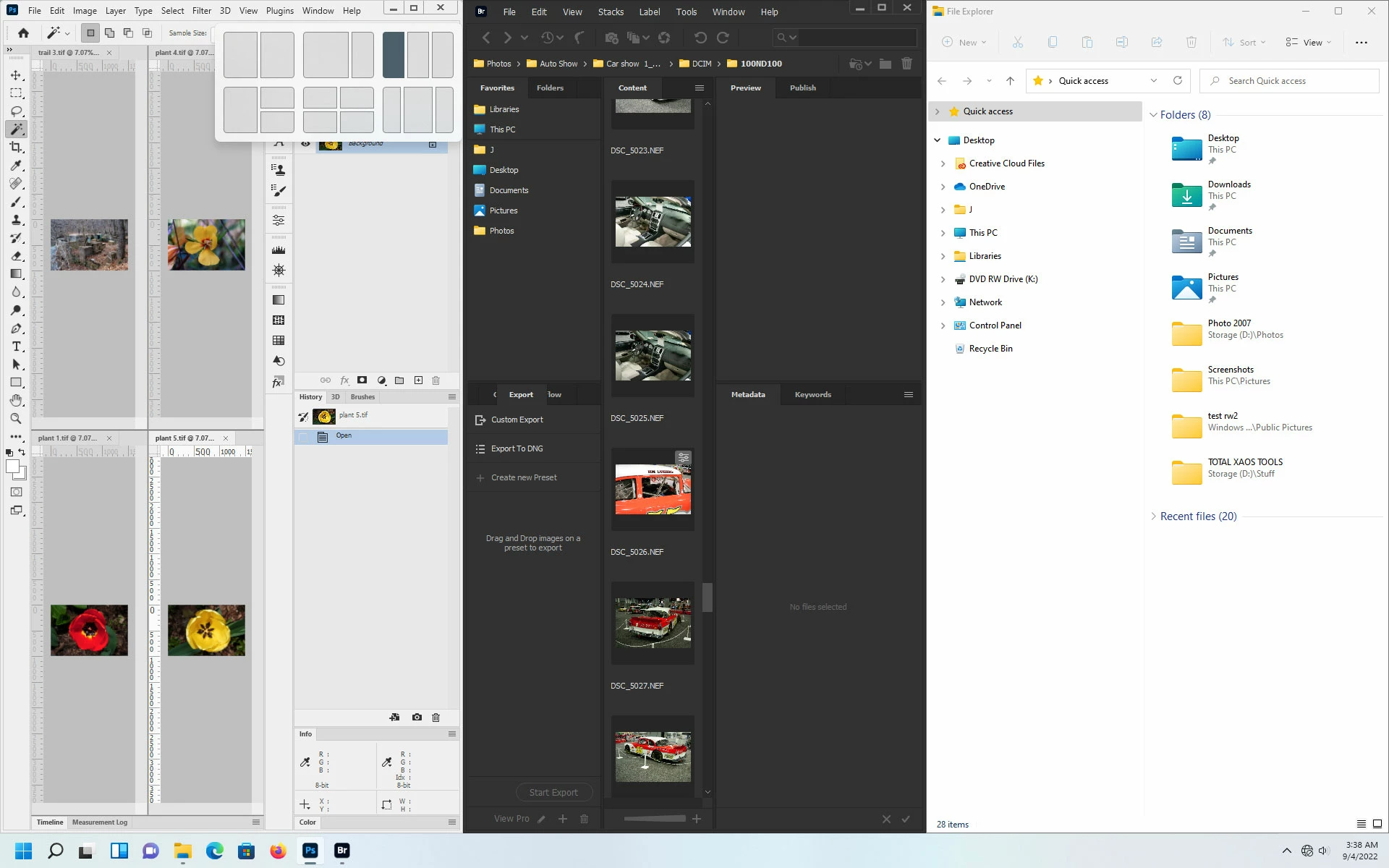Click the Bridge thumbnail size slider
The image size is (1389, 868).
click(x=654, y=819)
